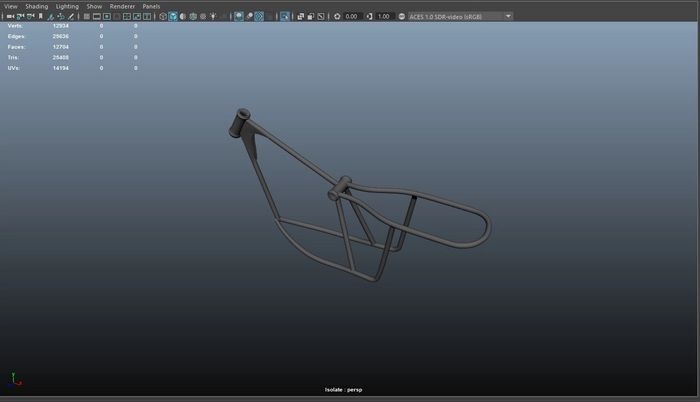Viewport: 700px width, 402px height.
Task: Click the wireframe cube icon
Action: click(x=163, y=17)
